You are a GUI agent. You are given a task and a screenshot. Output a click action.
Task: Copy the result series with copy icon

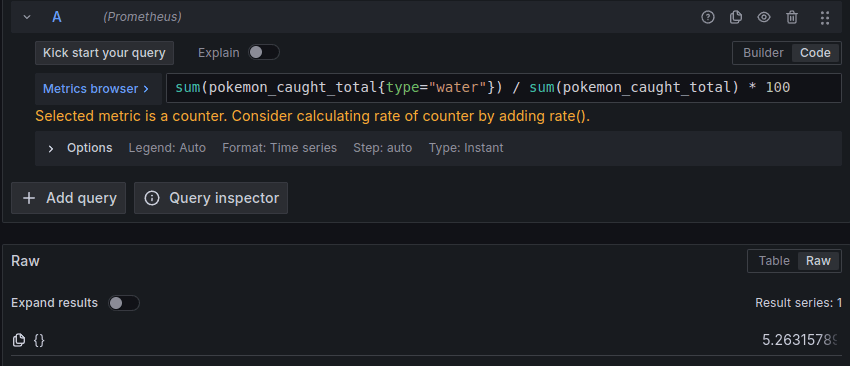click(x=19, y=341)
